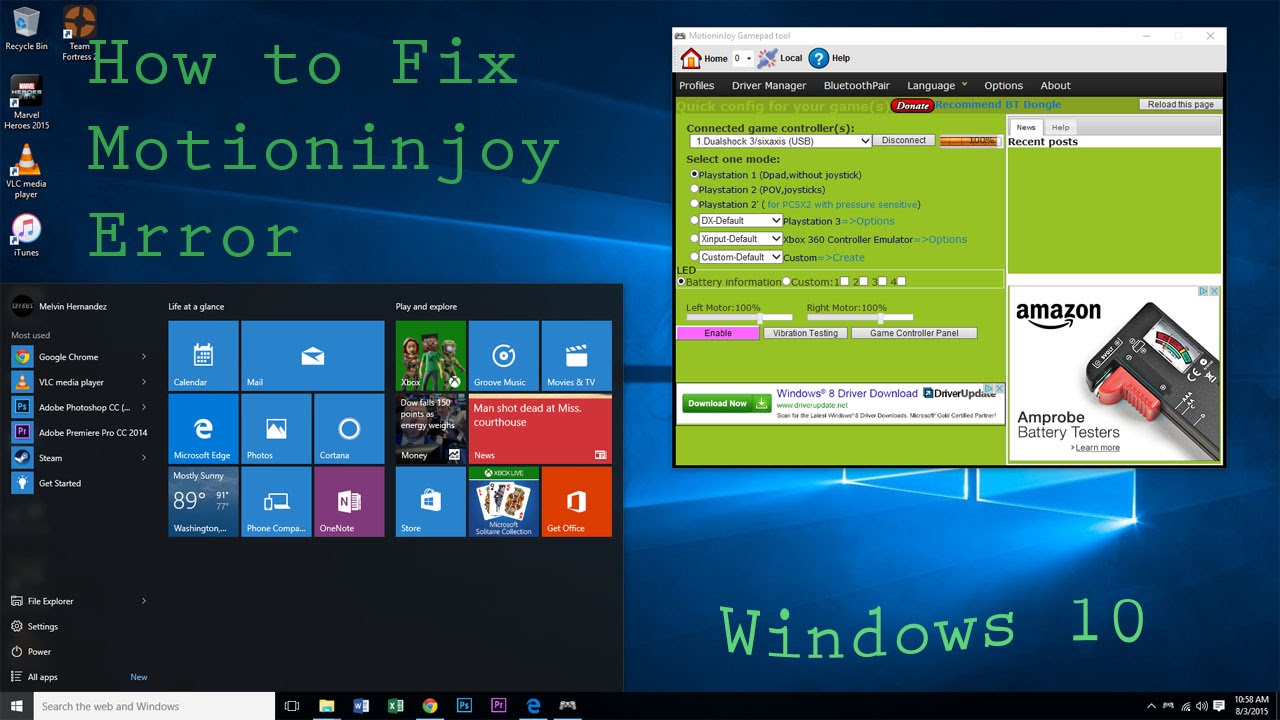The width and height of the screenshot is (1280, 720).
Task: Open Task View on the taskbar
Action: point(292,706)
